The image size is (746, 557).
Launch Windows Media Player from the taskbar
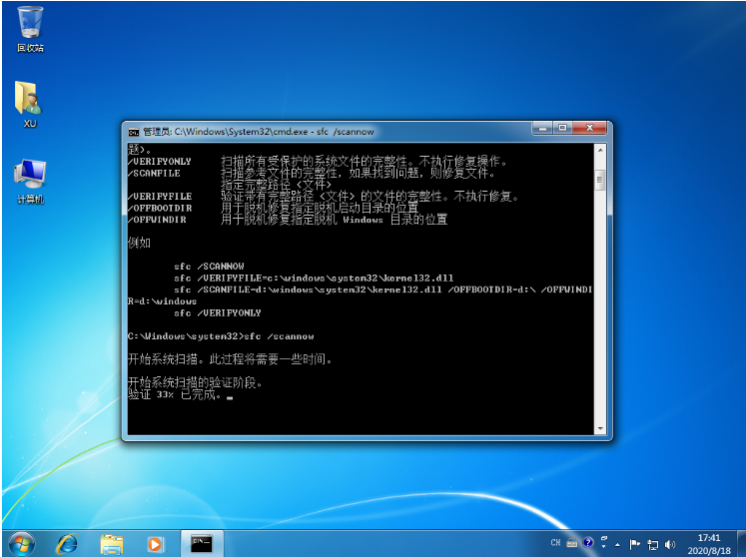(x=154, y=543)
